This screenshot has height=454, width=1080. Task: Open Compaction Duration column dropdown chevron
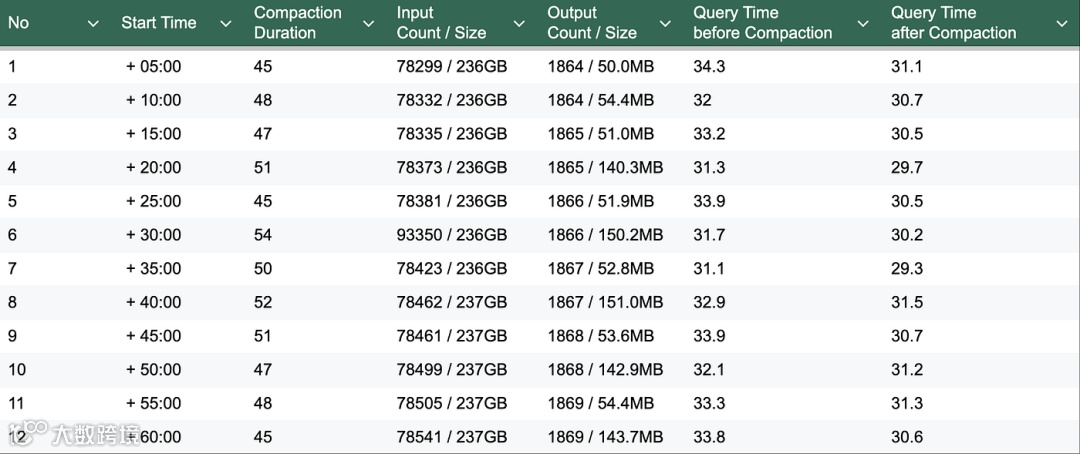tap(369, 23)
